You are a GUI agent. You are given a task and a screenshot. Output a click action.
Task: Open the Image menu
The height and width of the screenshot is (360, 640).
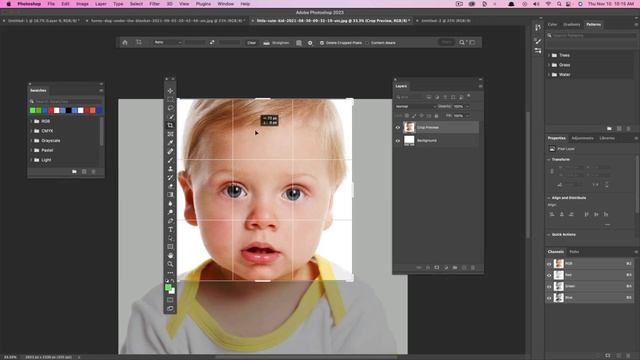[82, 4]
